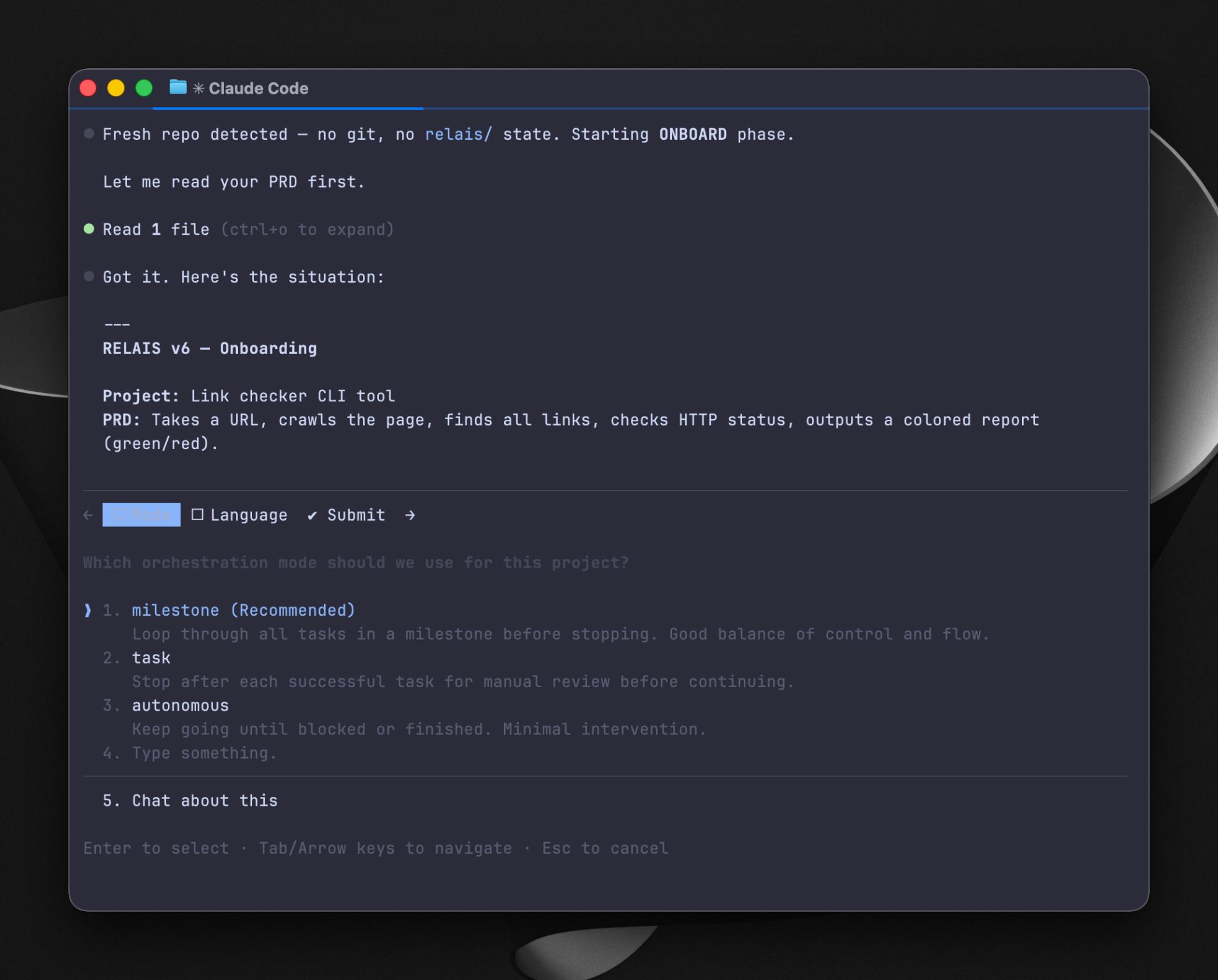1218x980 pixels.
Task: Open the Submit tab
Action: [346, 515]
